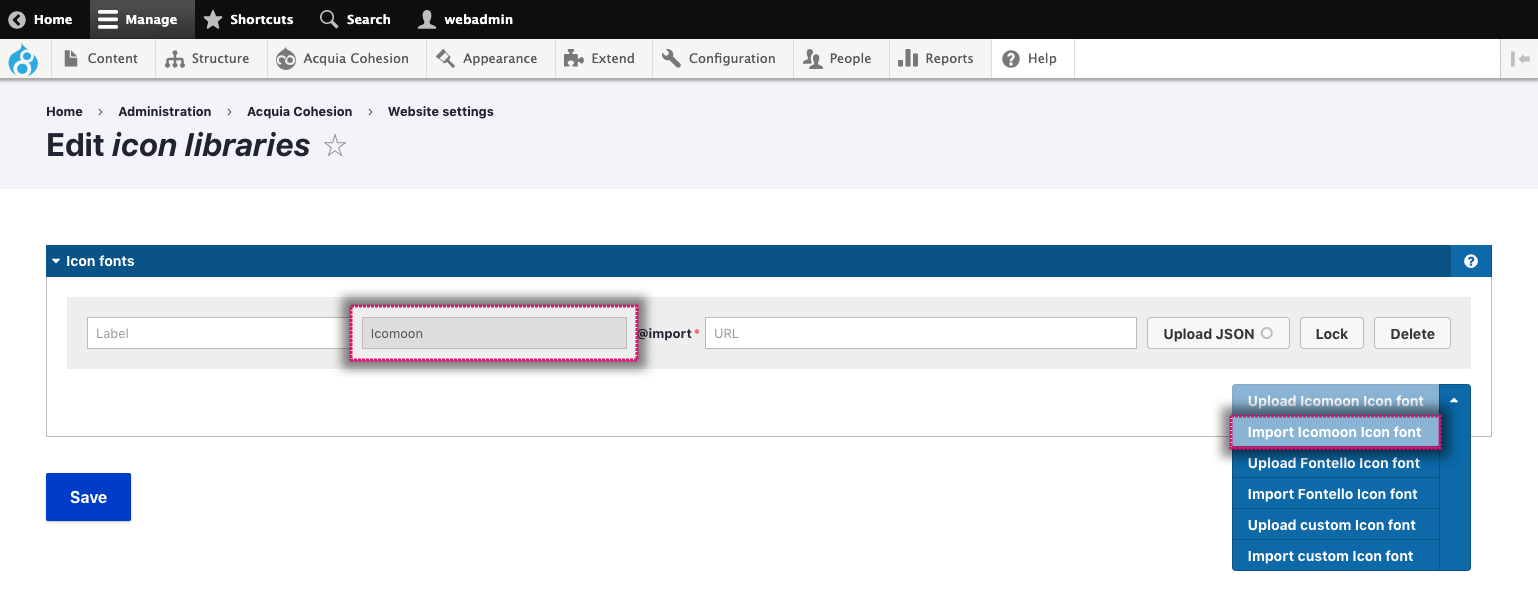Open the webadmin user menu
1538x600 pixels.
[x=466, y=19]
